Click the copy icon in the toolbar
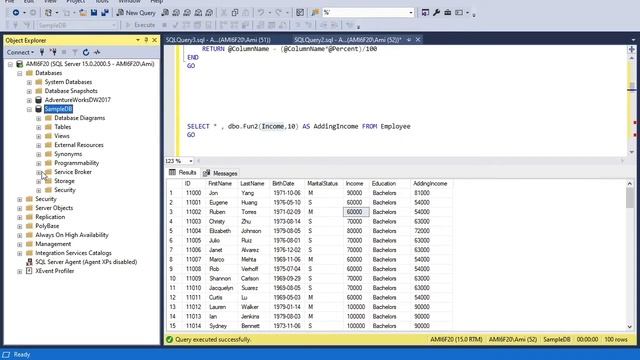The image size is (640, 360). point(235,13)
